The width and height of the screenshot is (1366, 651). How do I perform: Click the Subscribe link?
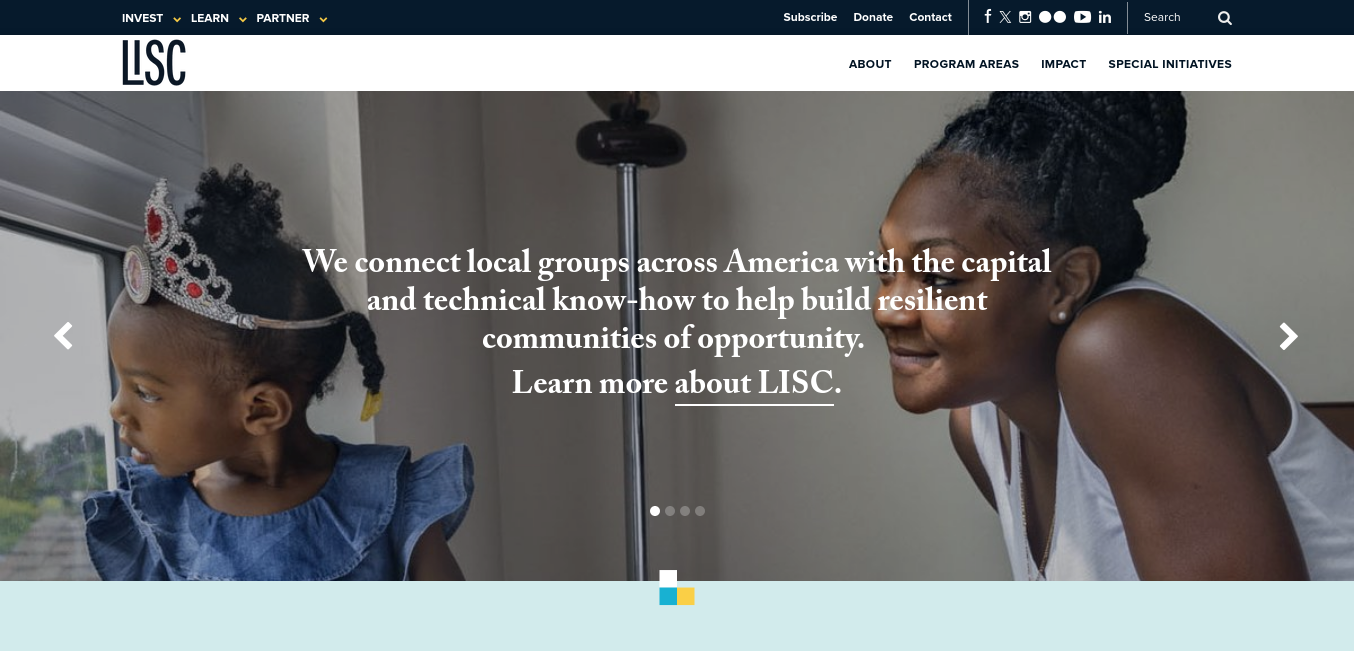810,17
